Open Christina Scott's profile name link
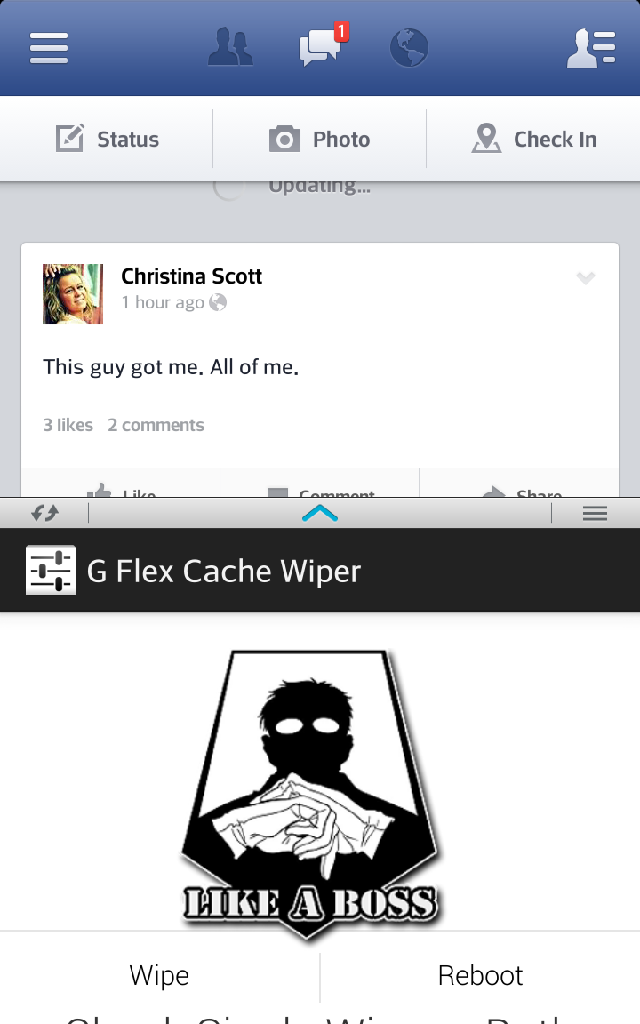This screenshot has height=1024, width=640. click(191, 276)
